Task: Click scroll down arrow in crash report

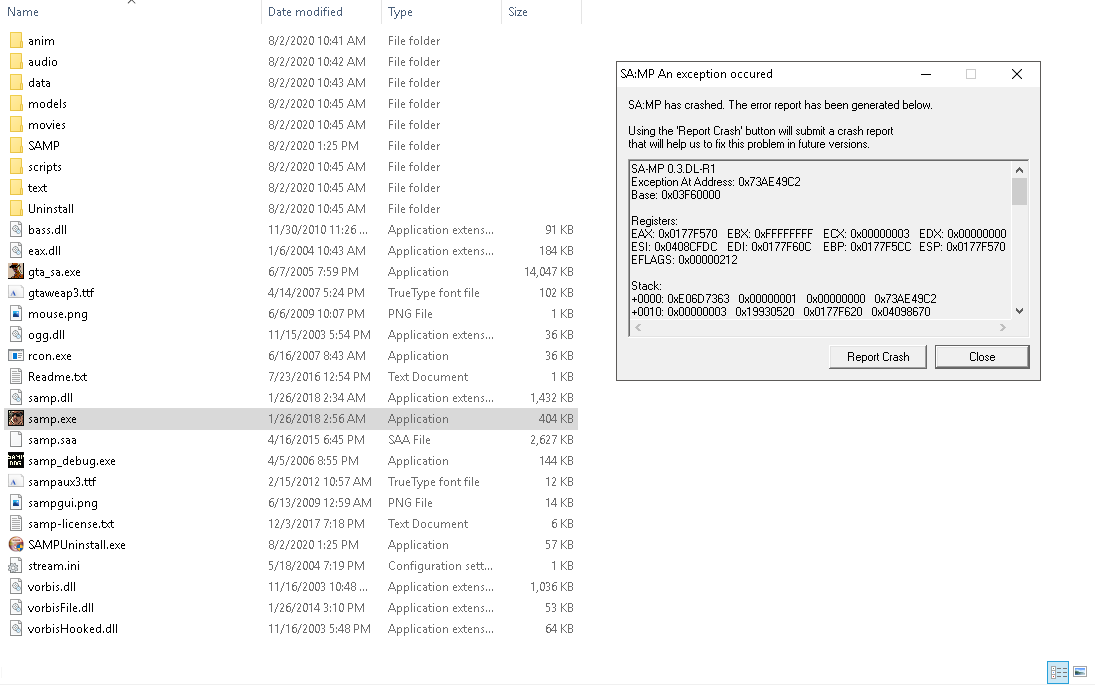Action: click(1020, 311)
